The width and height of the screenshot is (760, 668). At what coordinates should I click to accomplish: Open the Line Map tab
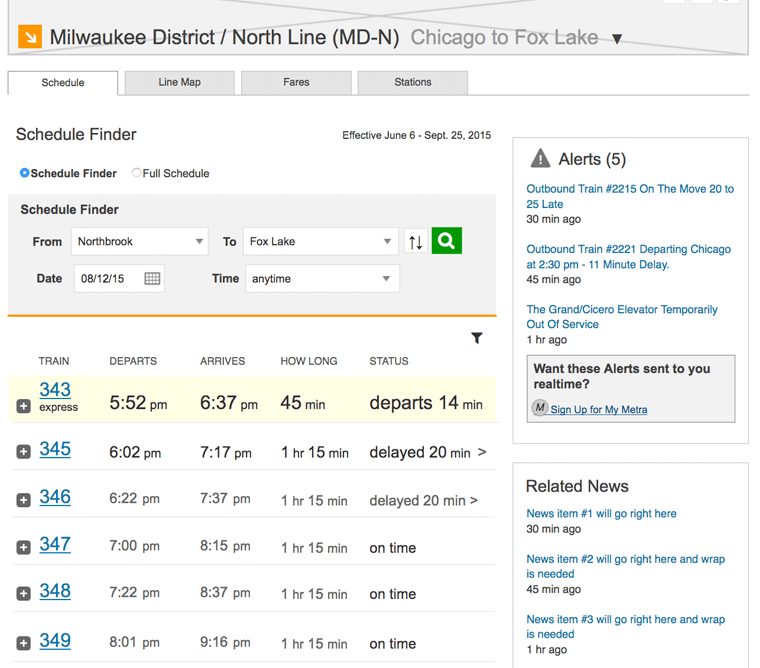click(x=179, y=82)
